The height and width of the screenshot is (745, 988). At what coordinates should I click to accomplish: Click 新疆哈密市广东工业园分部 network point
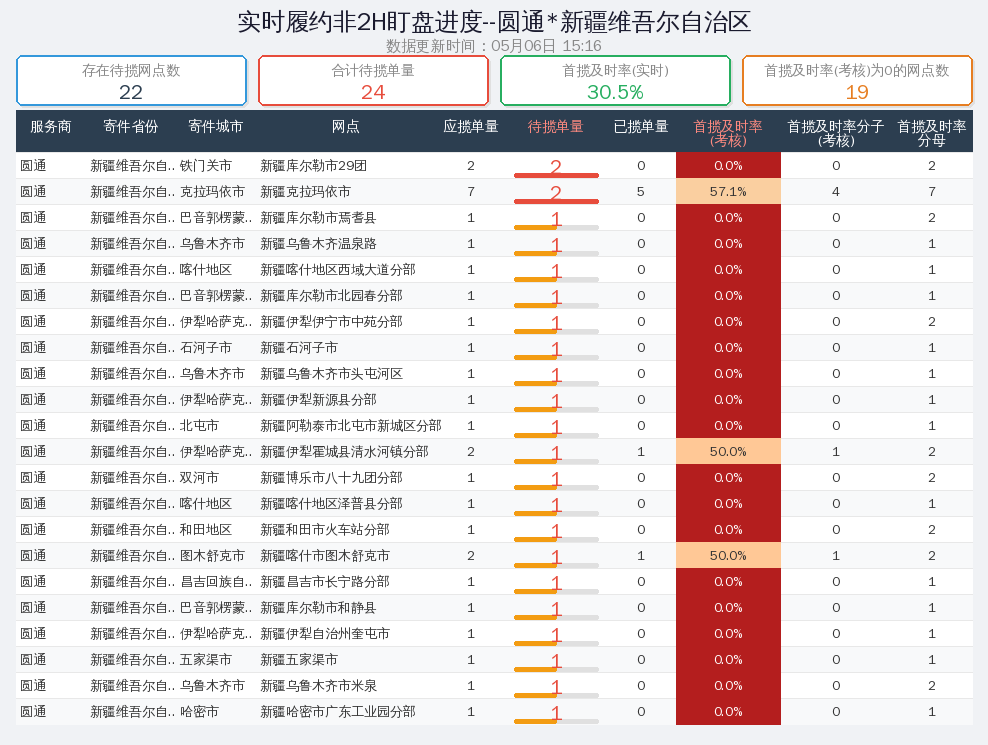pos(338,712)
